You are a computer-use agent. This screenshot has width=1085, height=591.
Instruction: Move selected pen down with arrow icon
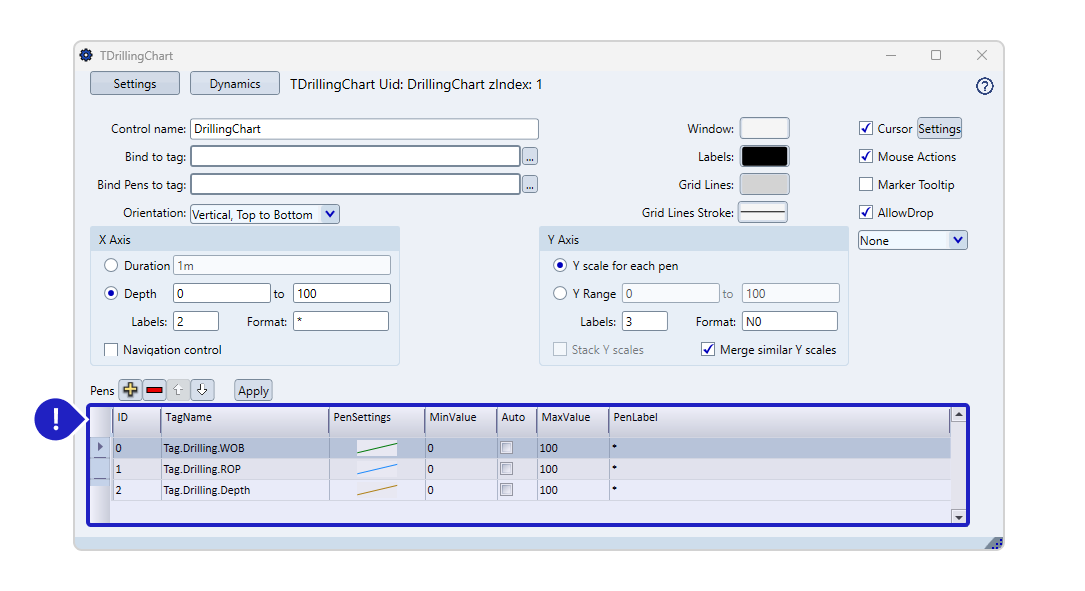click(x=202, y=390)
